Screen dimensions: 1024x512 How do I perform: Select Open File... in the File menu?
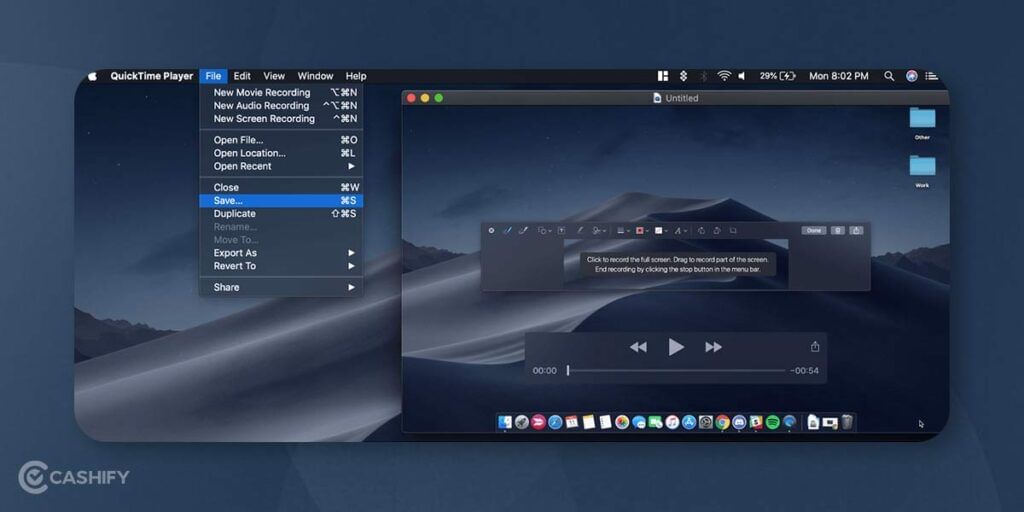(281, 140)
